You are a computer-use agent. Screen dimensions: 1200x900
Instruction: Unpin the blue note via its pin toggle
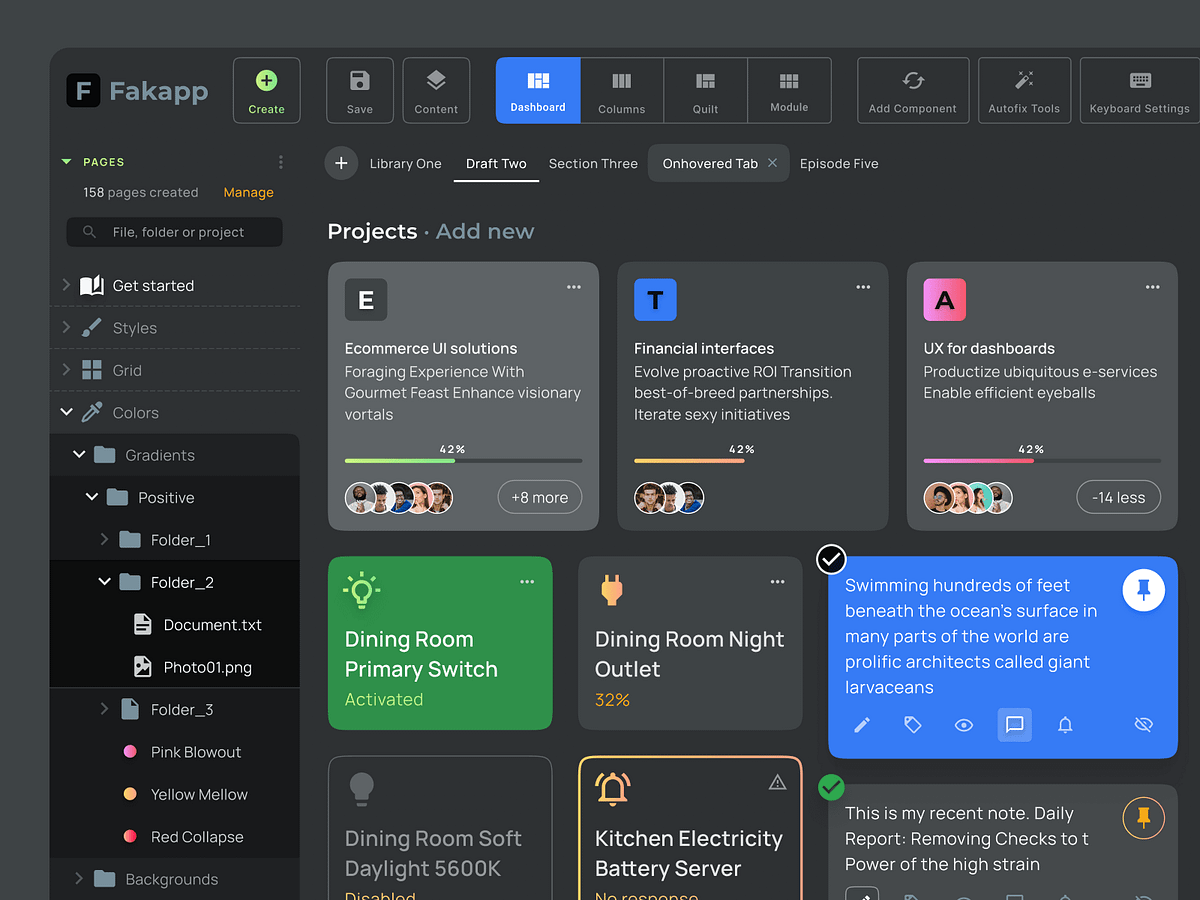point(1143,589)
